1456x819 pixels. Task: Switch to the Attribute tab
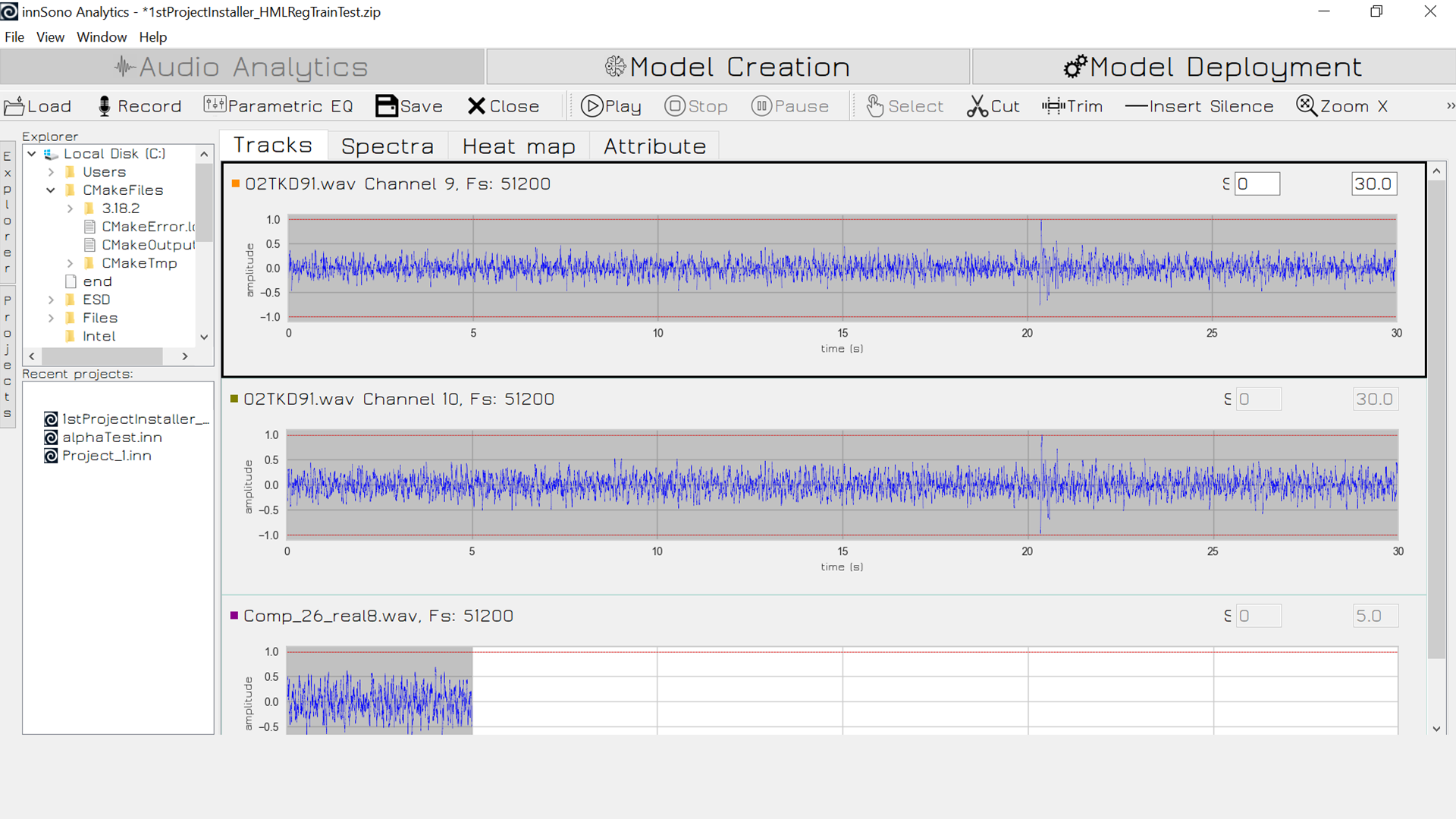coord(654,146)
